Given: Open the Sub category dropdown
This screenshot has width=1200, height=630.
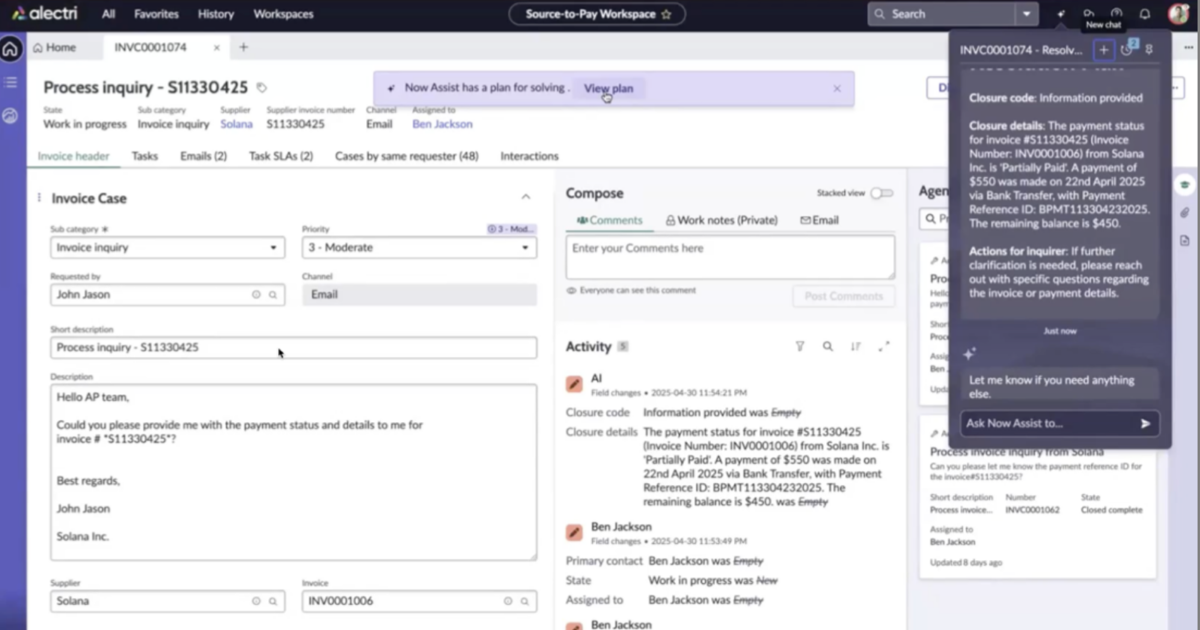Looking at the screenshot, I should coord(168,247).
